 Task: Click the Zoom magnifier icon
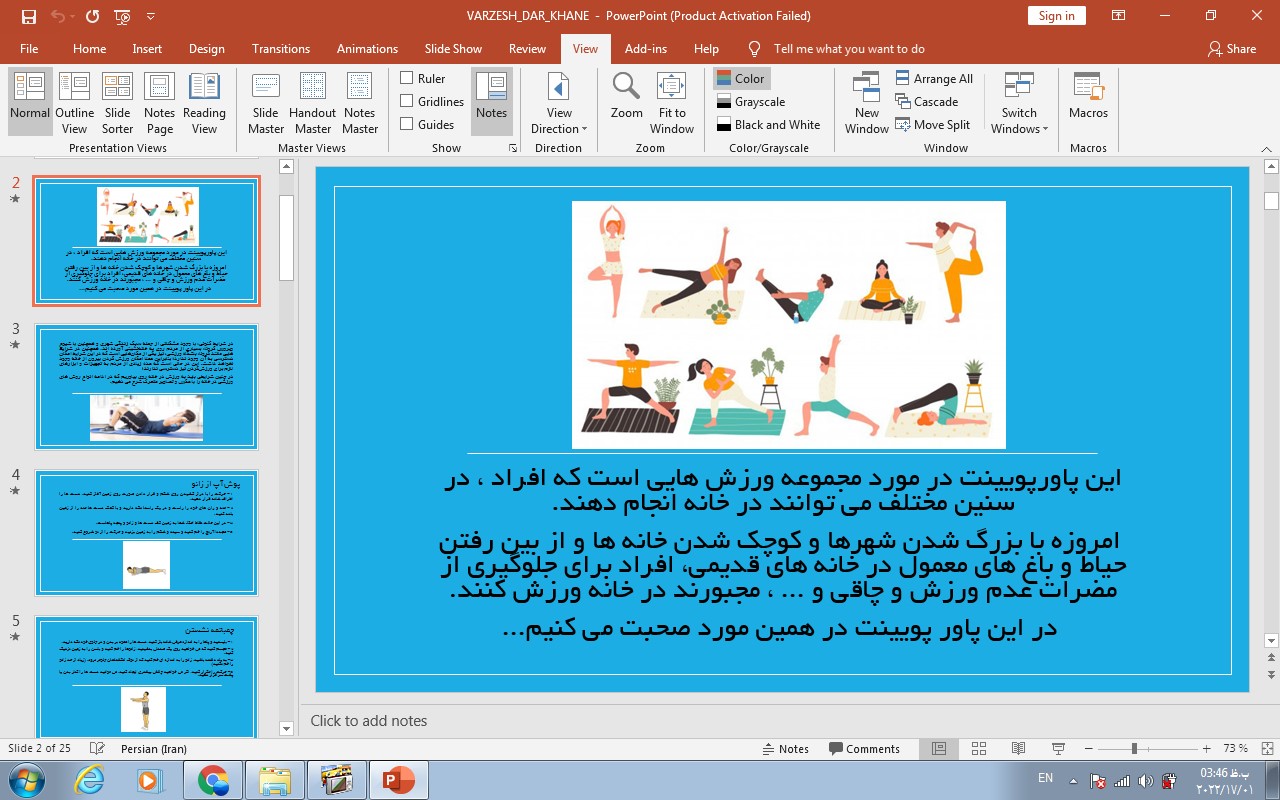point(627,87)
